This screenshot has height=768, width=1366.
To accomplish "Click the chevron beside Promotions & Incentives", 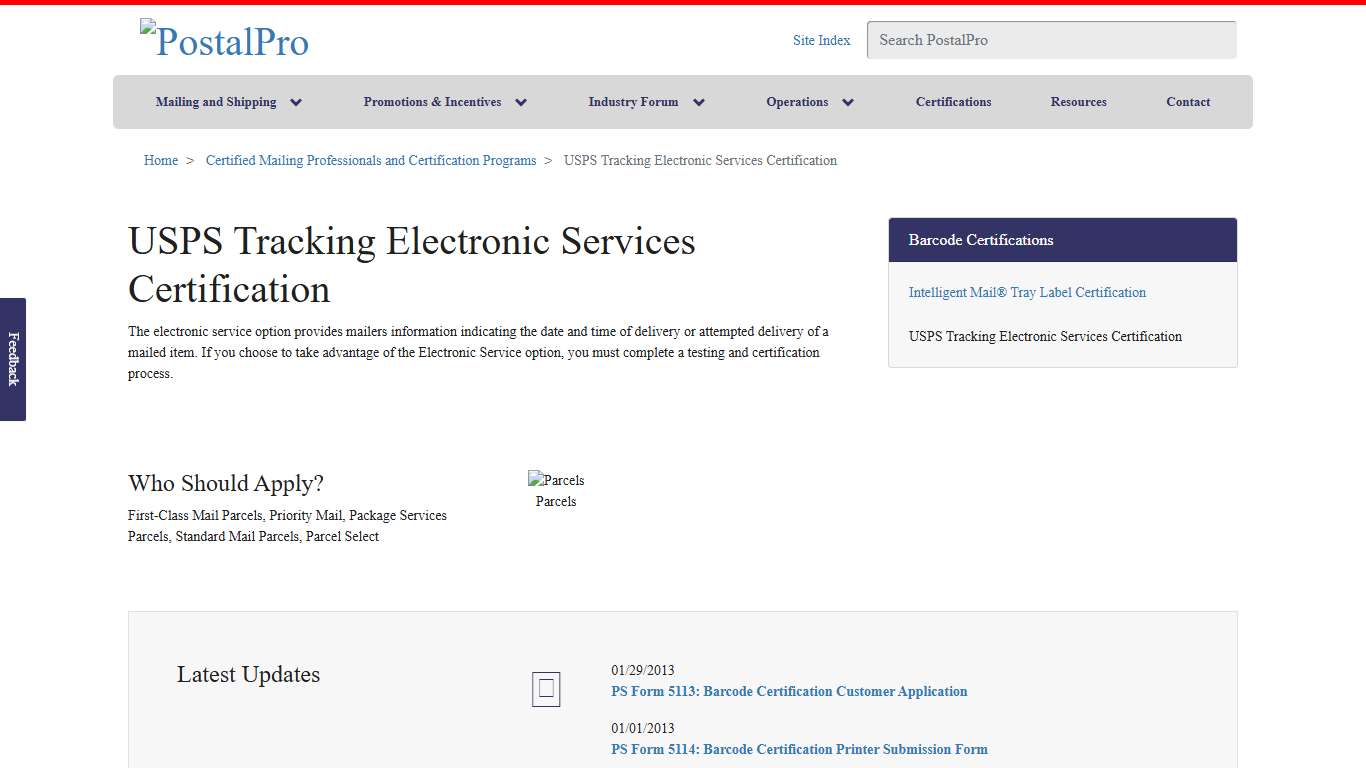I will (x=521, y=101).
